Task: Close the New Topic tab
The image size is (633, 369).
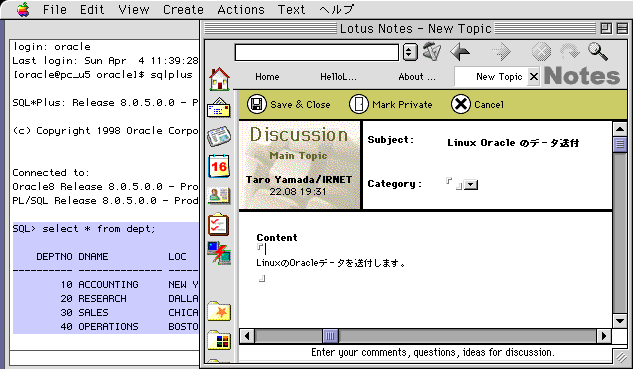Action: pos(533,76)
